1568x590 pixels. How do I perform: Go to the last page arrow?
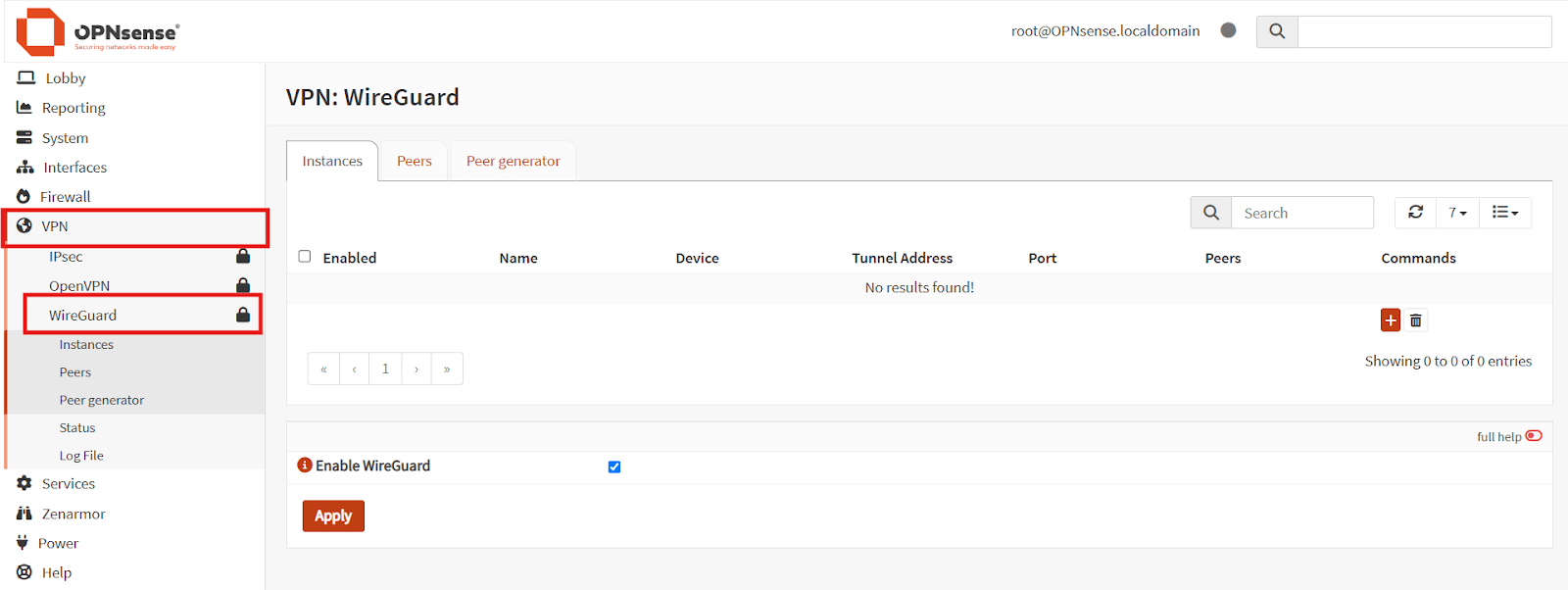pos(447,369)
